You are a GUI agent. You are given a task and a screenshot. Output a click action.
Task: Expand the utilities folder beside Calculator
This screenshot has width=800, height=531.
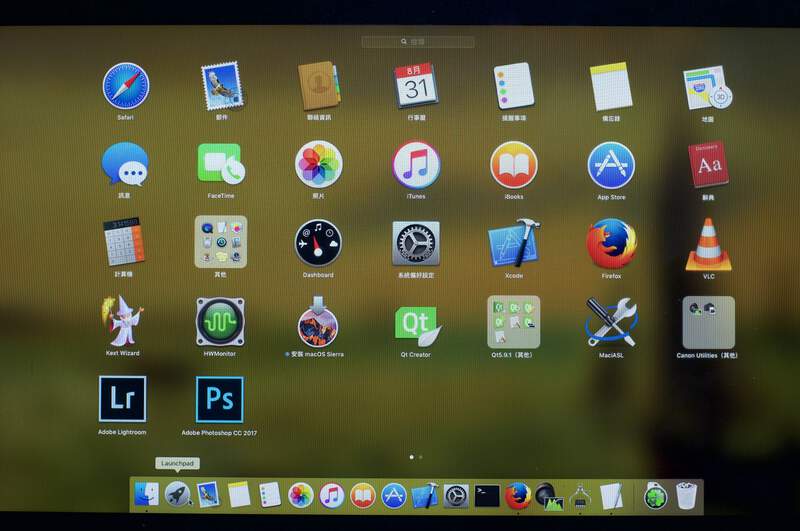221,242
